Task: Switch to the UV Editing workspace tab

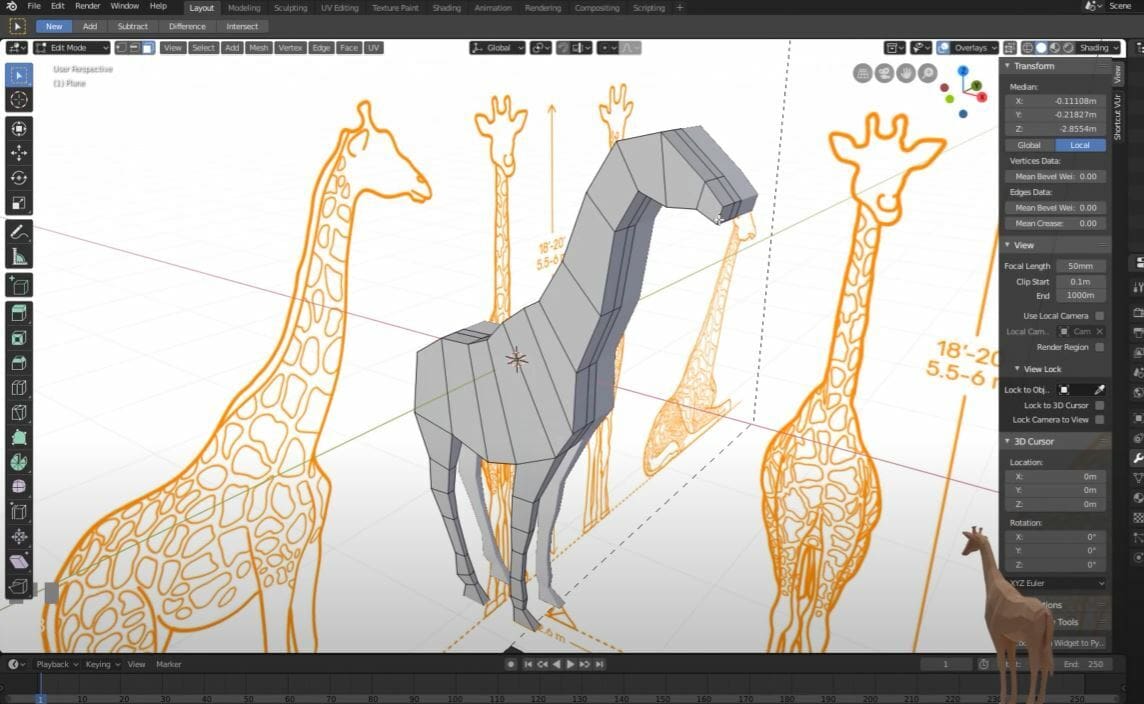Action: point(339,8)
